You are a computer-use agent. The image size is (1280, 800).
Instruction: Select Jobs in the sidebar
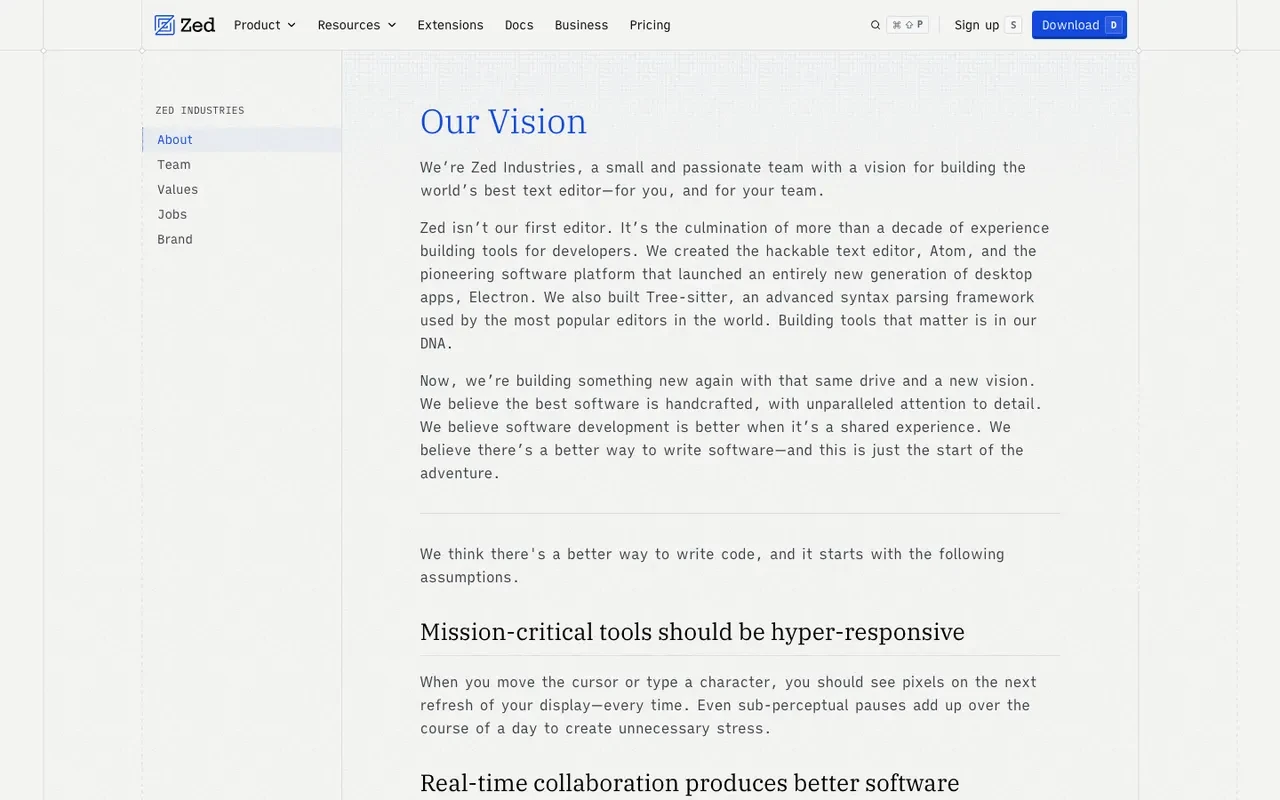(242, 215)
